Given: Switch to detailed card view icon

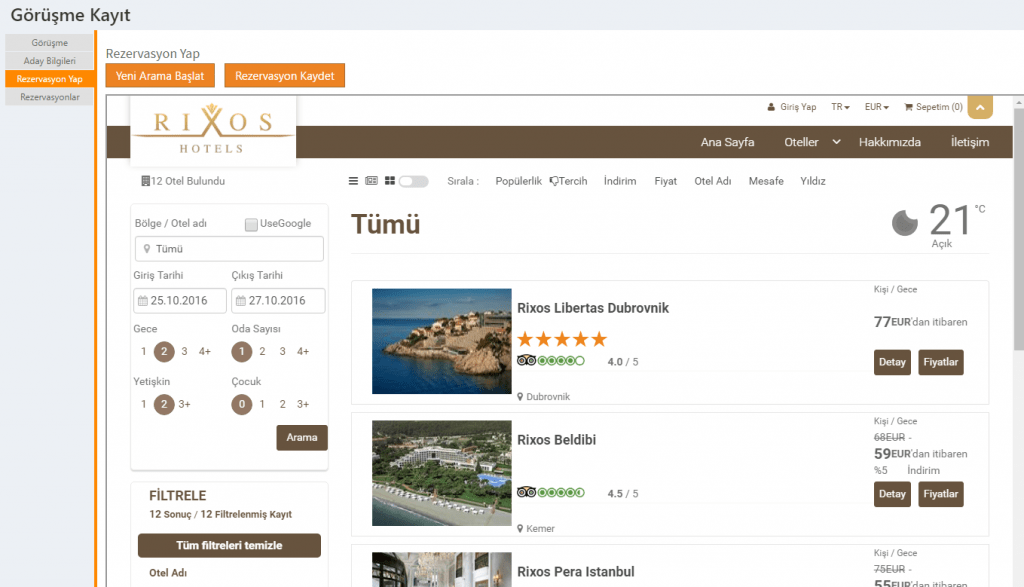Looking at the screenshot, I should click(372, 181).
